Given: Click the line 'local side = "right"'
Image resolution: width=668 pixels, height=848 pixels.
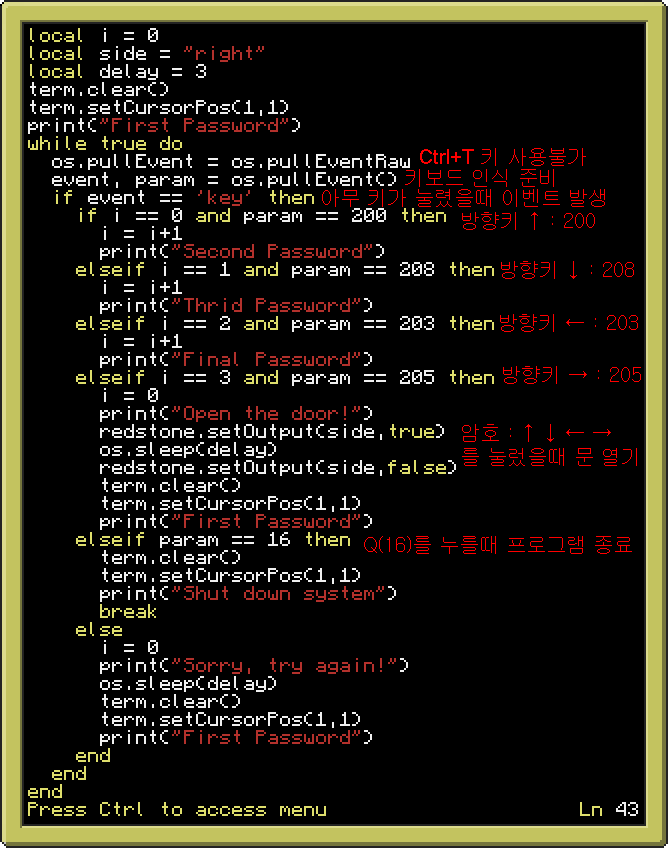Looking at the screenshot, I should point(146,54).
